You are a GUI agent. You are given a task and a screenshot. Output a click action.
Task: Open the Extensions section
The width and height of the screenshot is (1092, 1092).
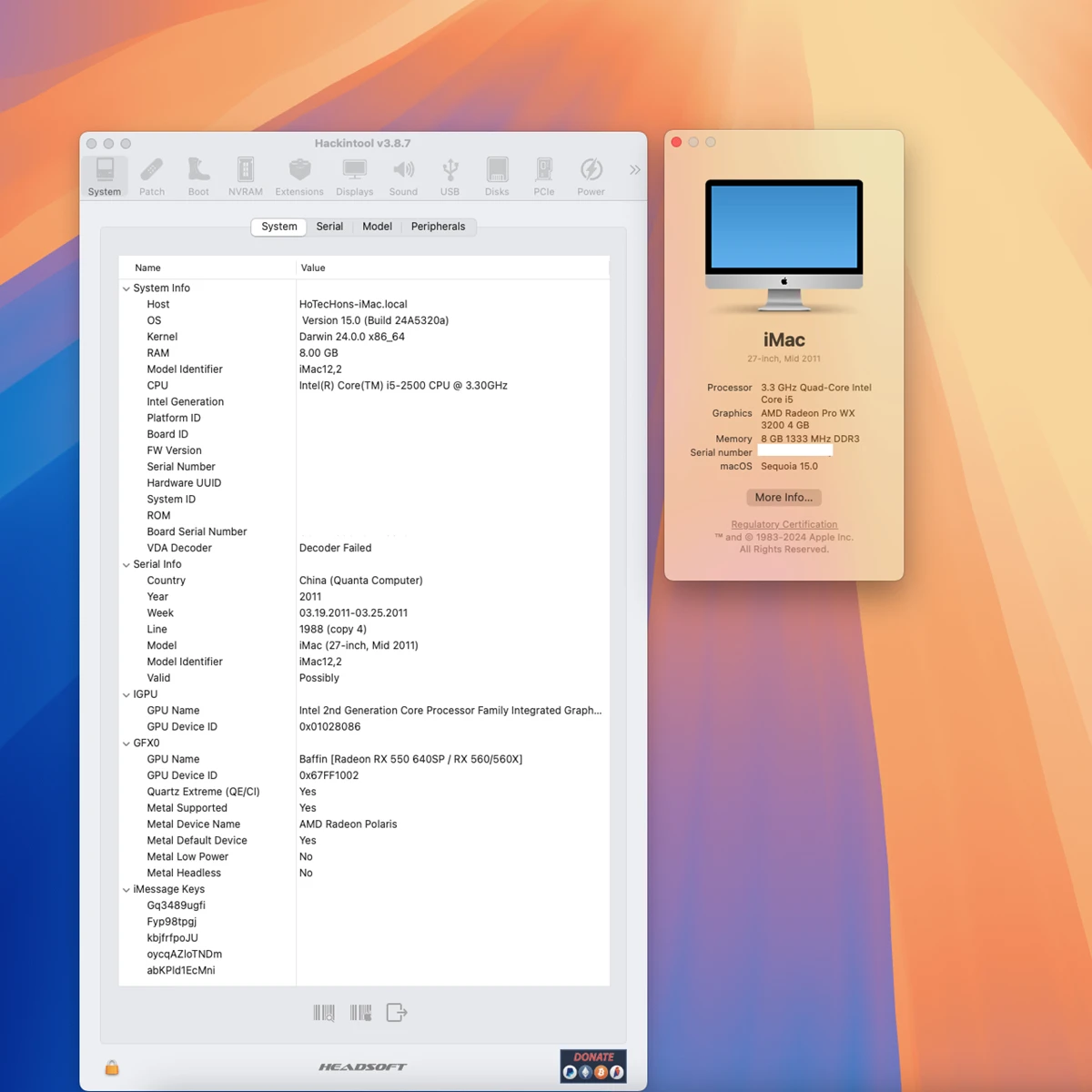tap(299, 176)
